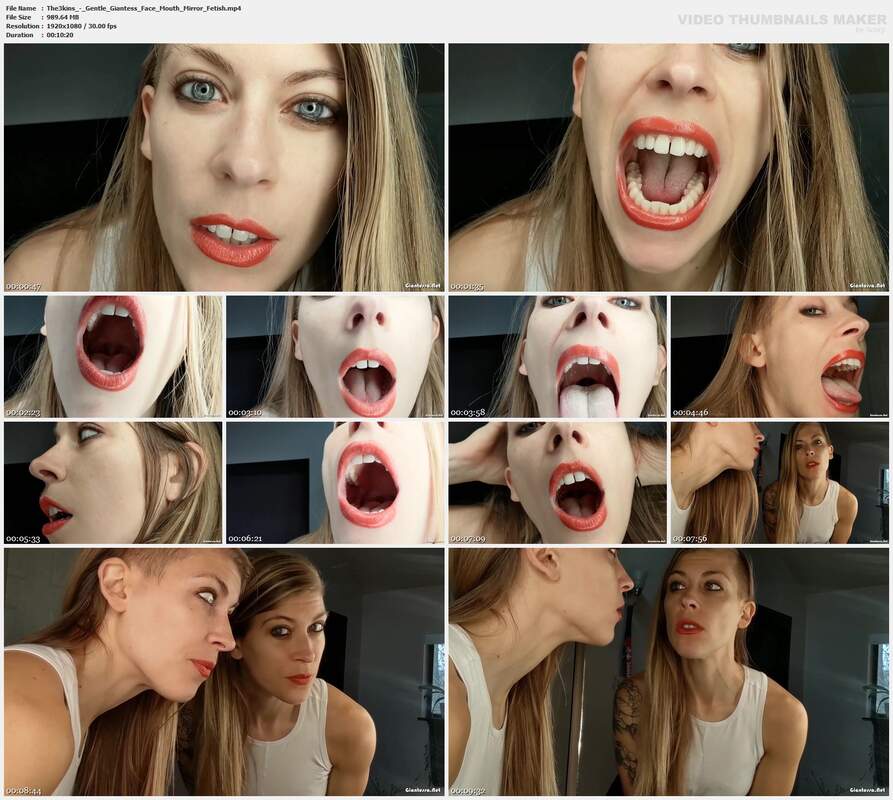Click the file name ending in Mirror_Fetish.mp4

[144, 9]
